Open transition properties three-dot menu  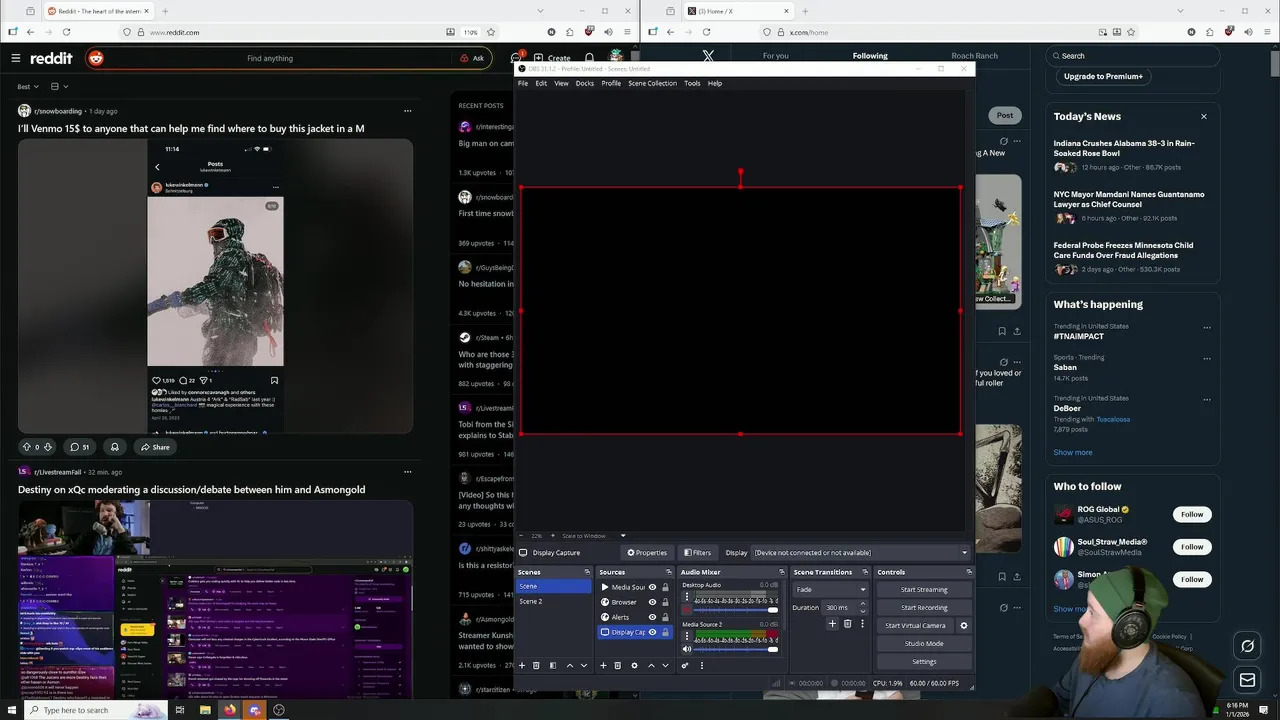pyautogui.click(x=862, y=624)
